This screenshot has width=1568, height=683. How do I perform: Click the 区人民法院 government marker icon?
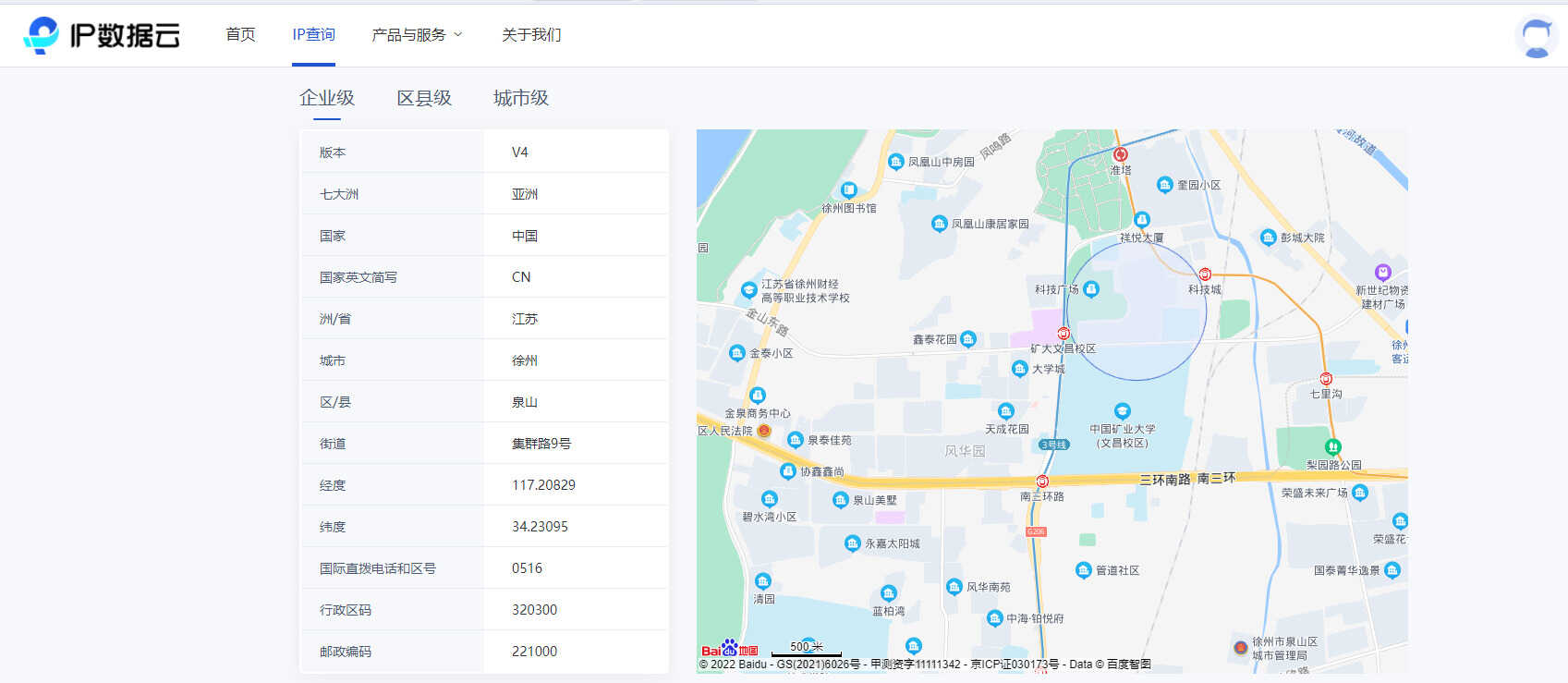click(x=764, y=431)
